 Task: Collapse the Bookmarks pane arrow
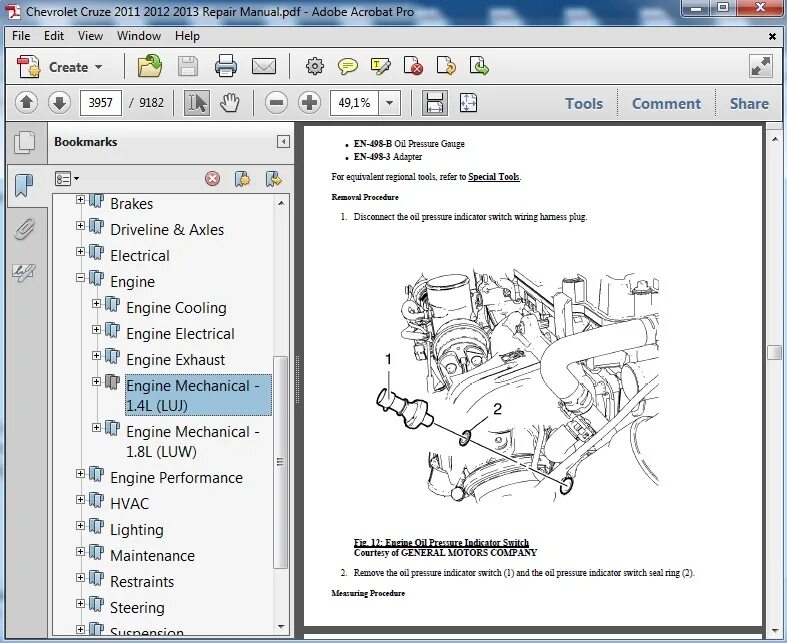(x=283, y=142)
